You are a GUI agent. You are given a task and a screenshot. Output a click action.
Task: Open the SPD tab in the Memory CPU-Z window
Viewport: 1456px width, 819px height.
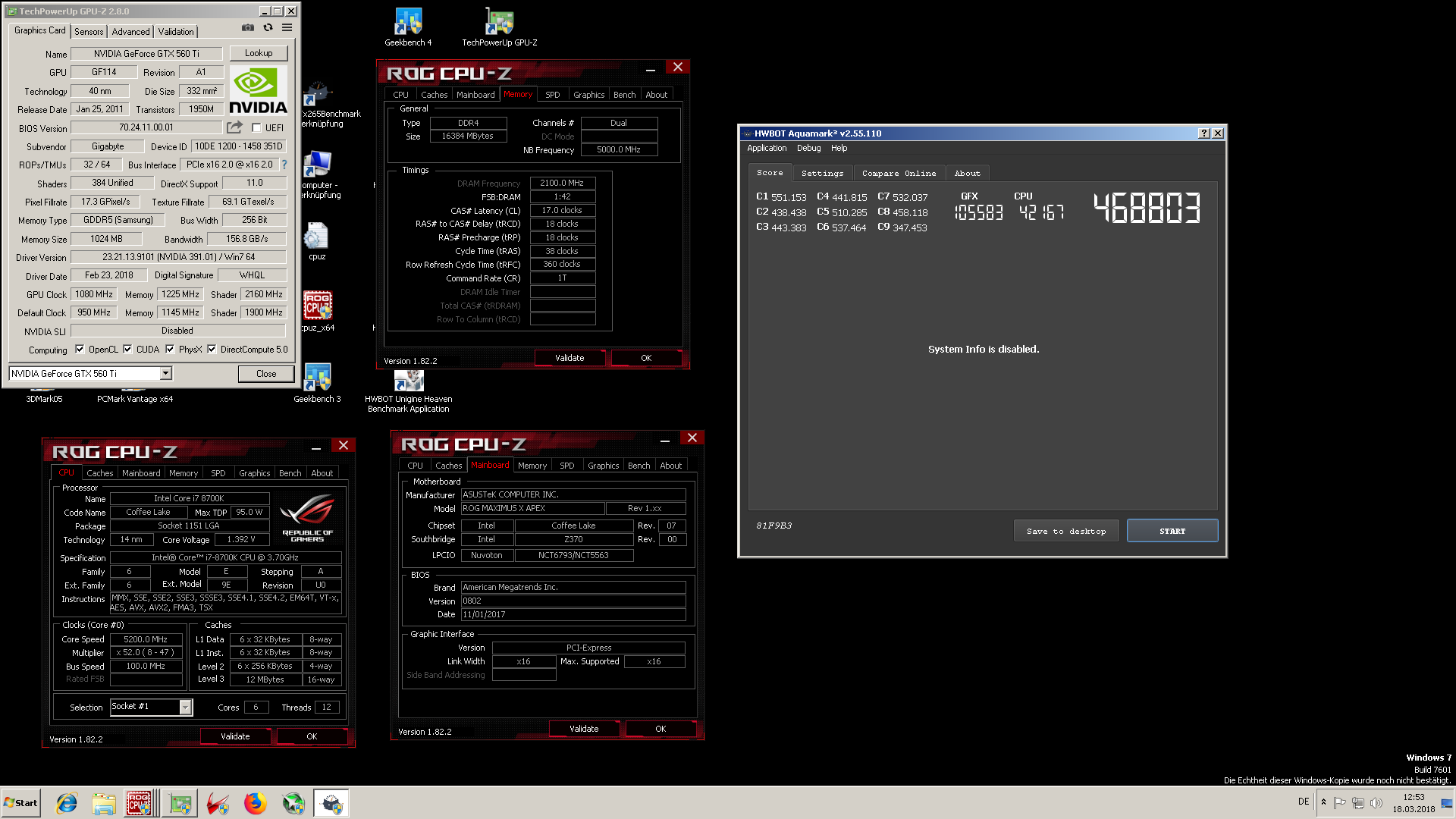[x=553, y=95]
